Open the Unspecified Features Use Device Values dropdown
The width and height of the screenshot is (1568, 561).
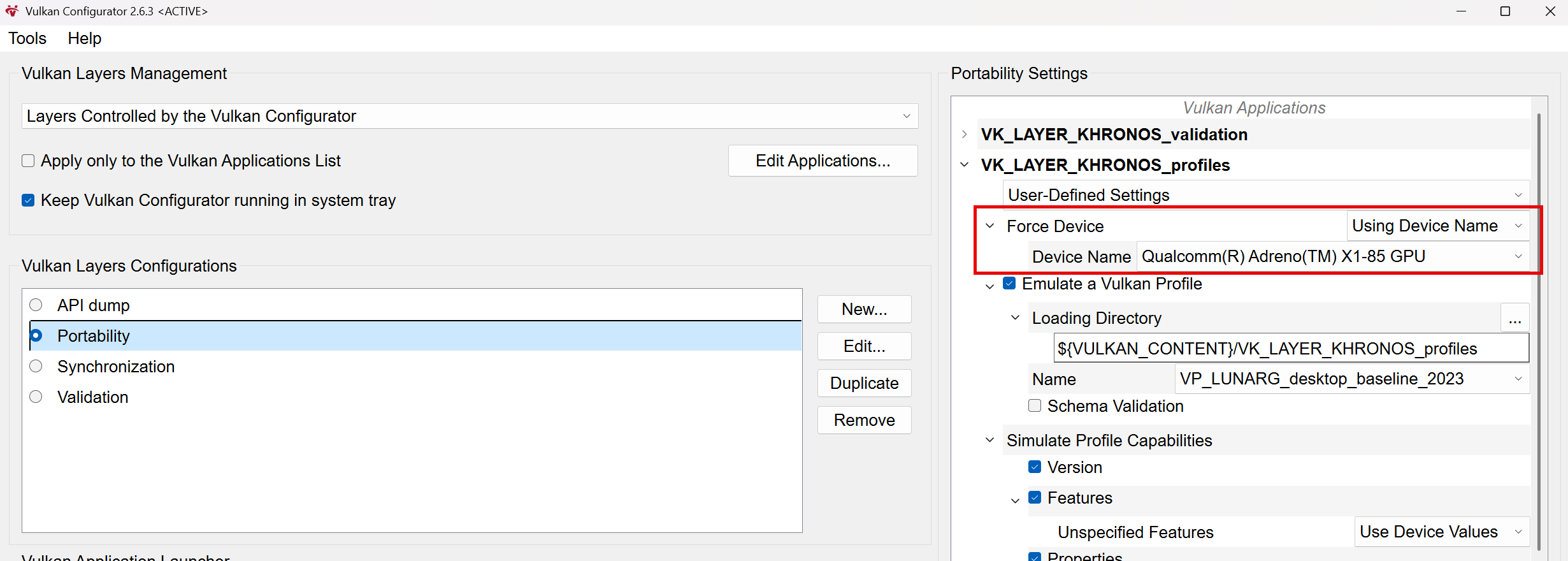(x=1441, y=532)
